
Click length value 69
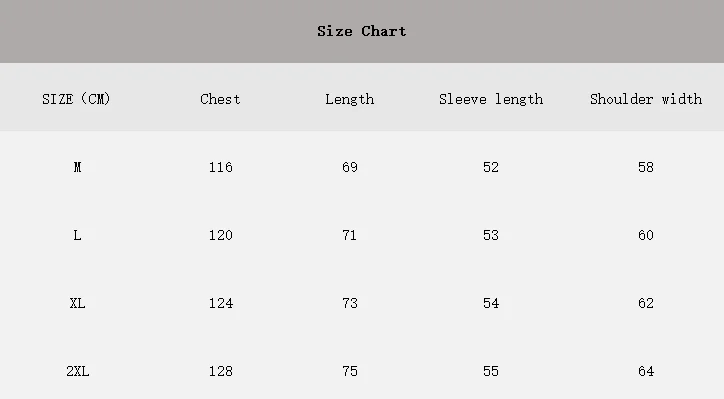point(350,167)
